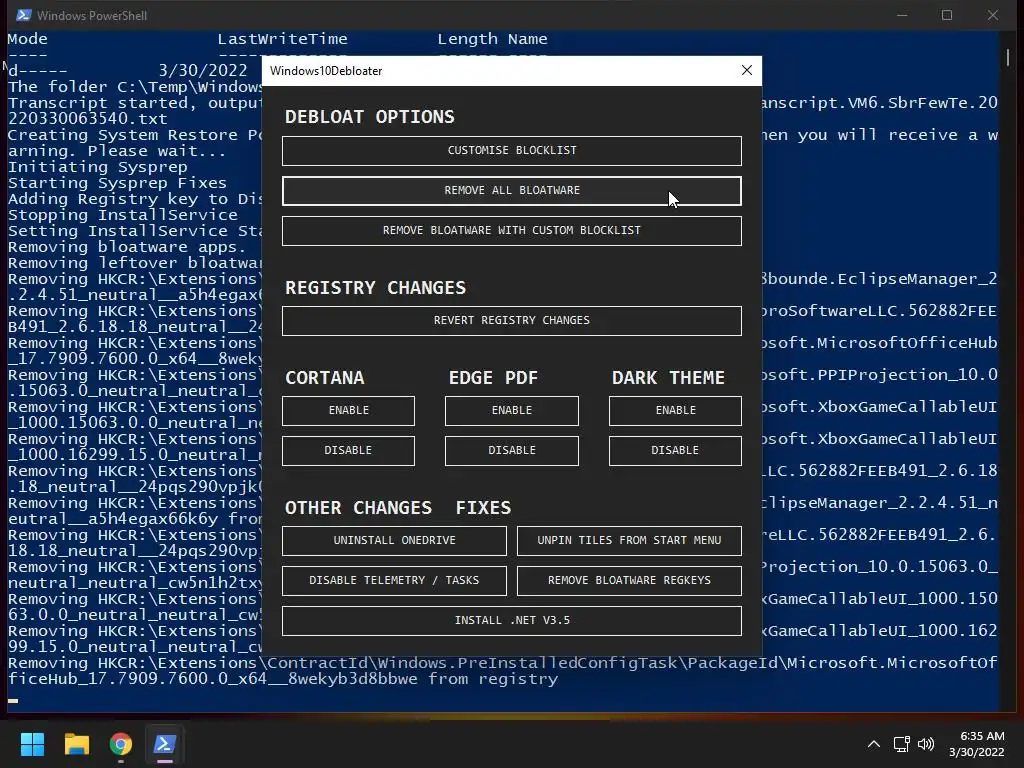The image size is (1024, 768).
Task: Click the PowerShell window title icon
Action: tap(24, 15)
